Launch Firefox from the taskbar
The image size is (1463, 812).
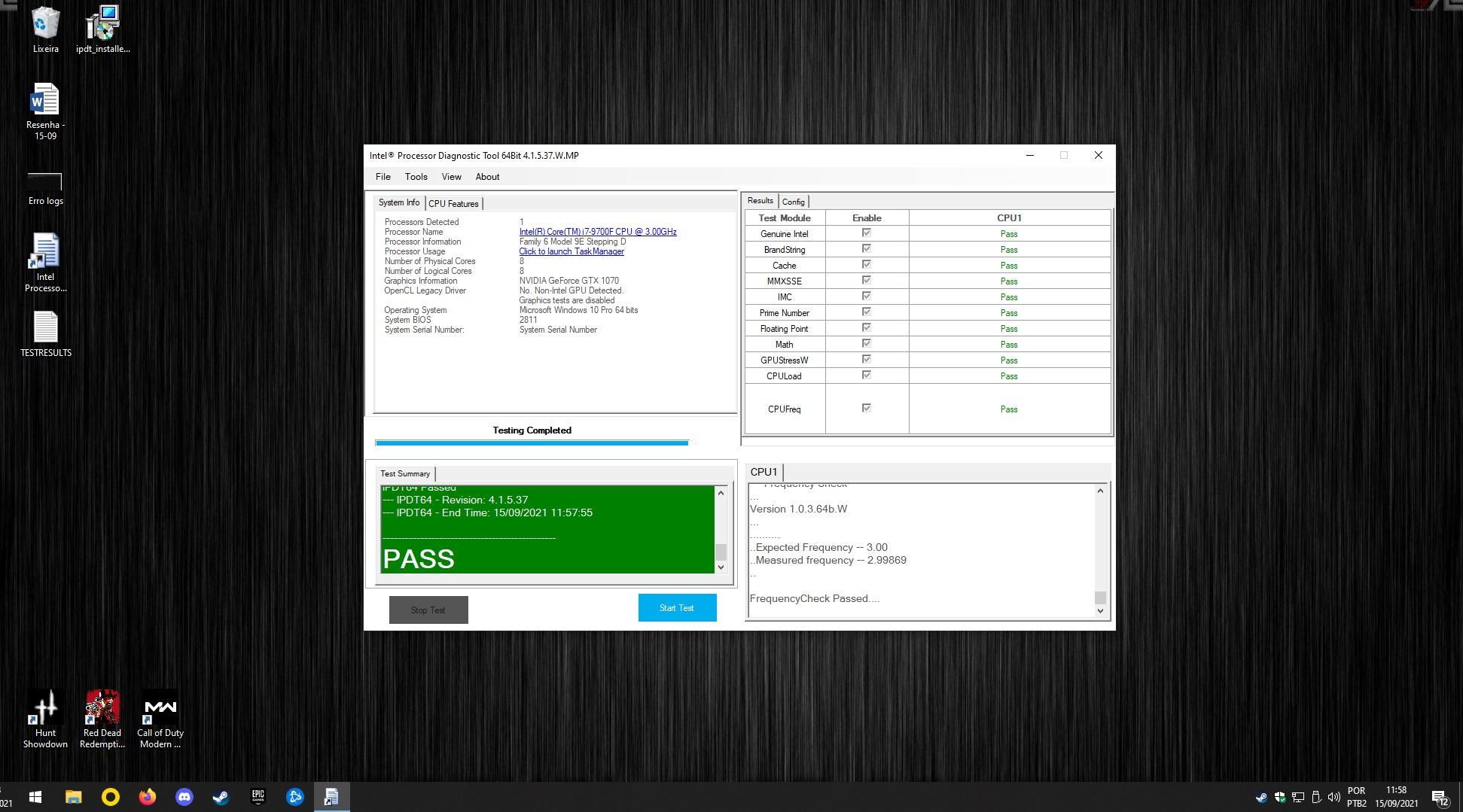coord(148,797)
